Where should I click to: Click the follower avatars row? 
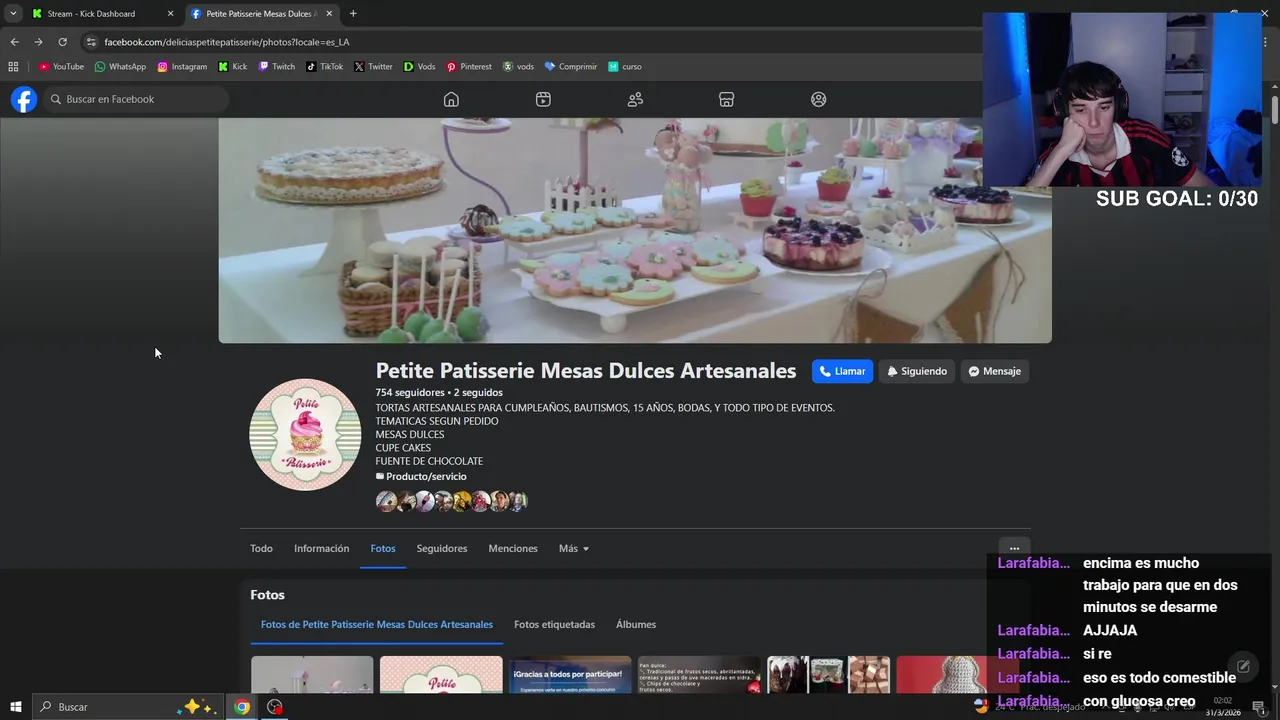[x=451, y=501]
